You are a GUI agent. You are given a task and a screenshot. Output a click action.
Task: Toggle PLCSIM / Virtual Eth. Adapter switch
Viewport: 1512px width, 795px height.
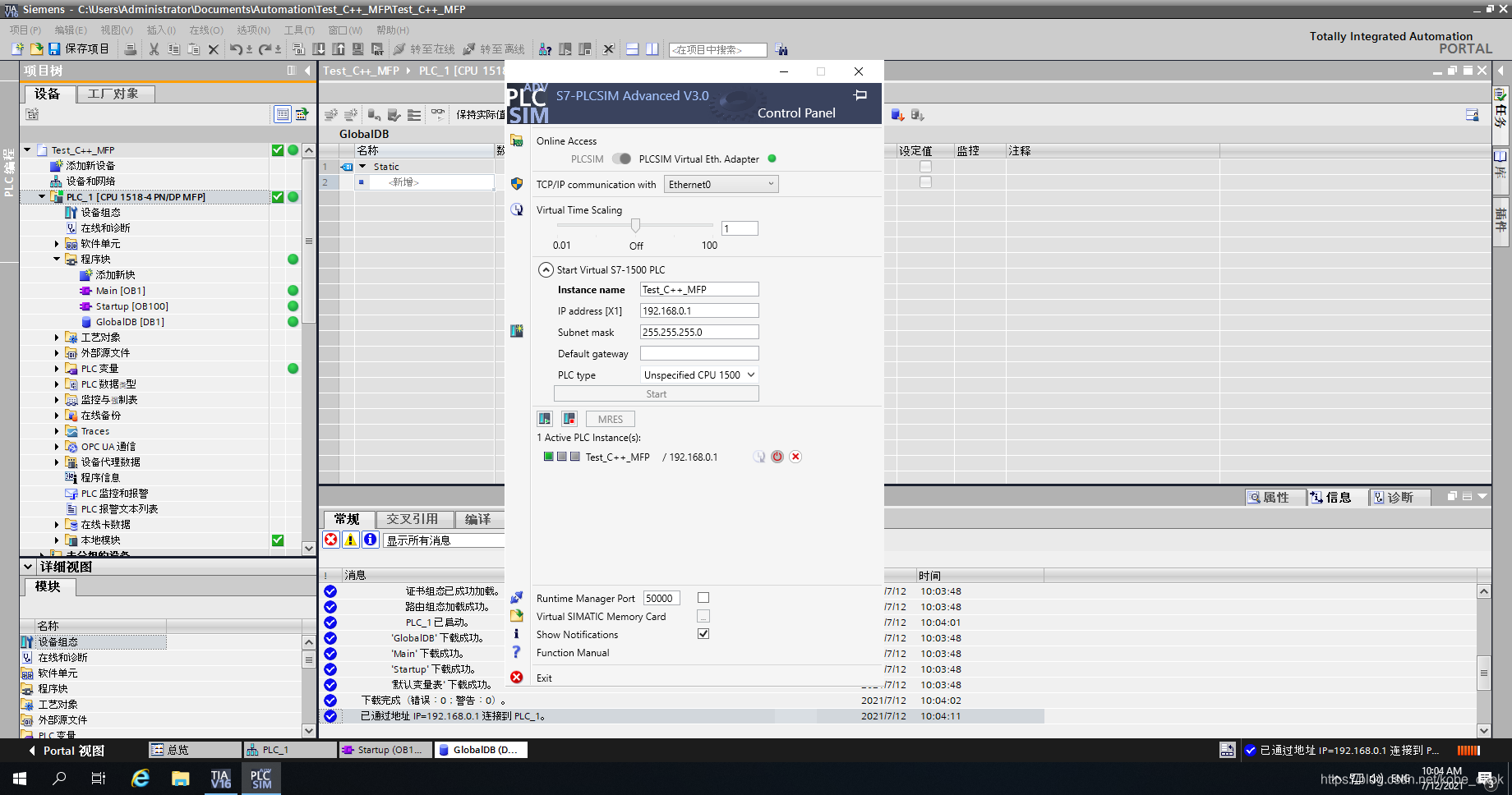(x=622, y=159)
